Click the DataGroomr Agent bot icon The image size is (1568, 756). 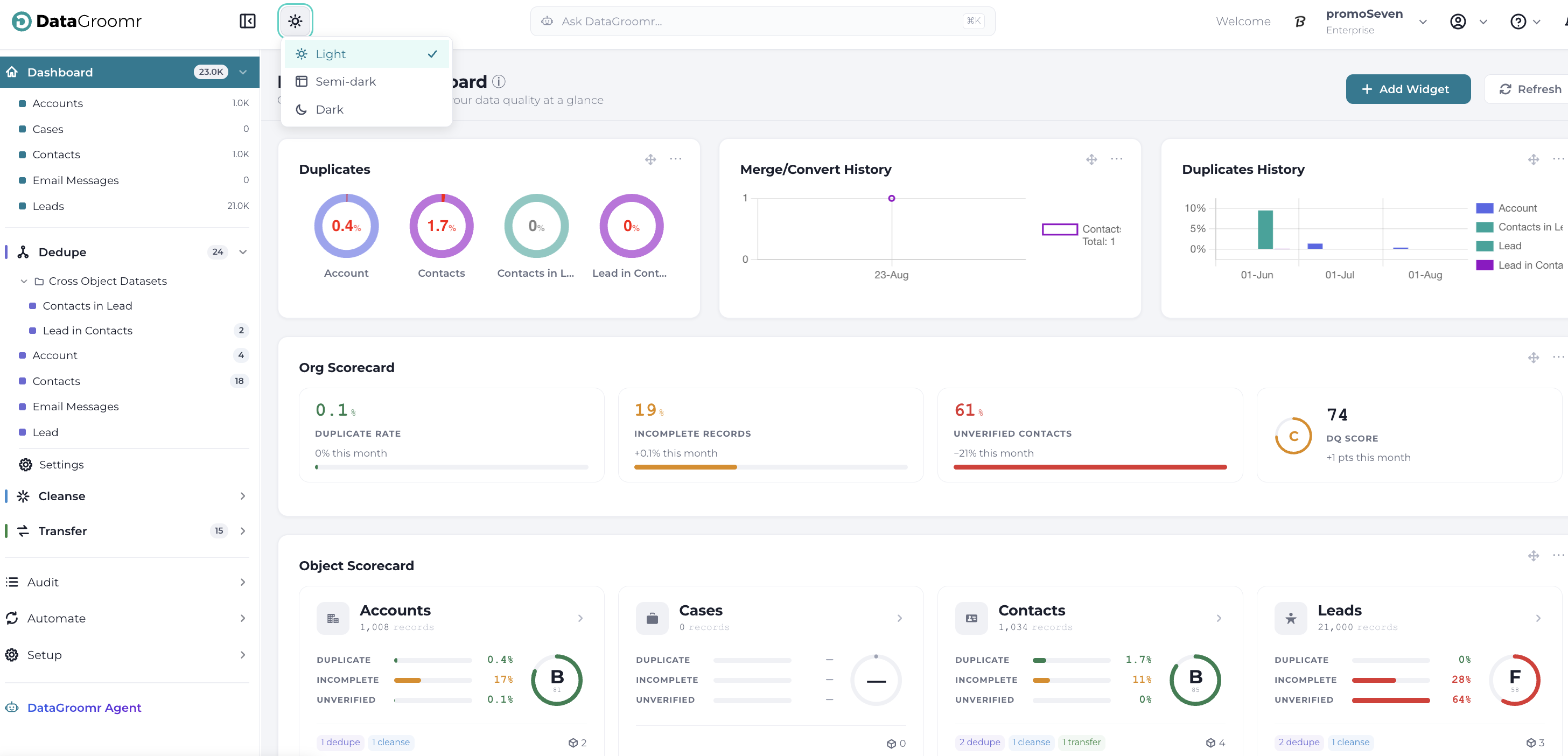click(12, 708)
